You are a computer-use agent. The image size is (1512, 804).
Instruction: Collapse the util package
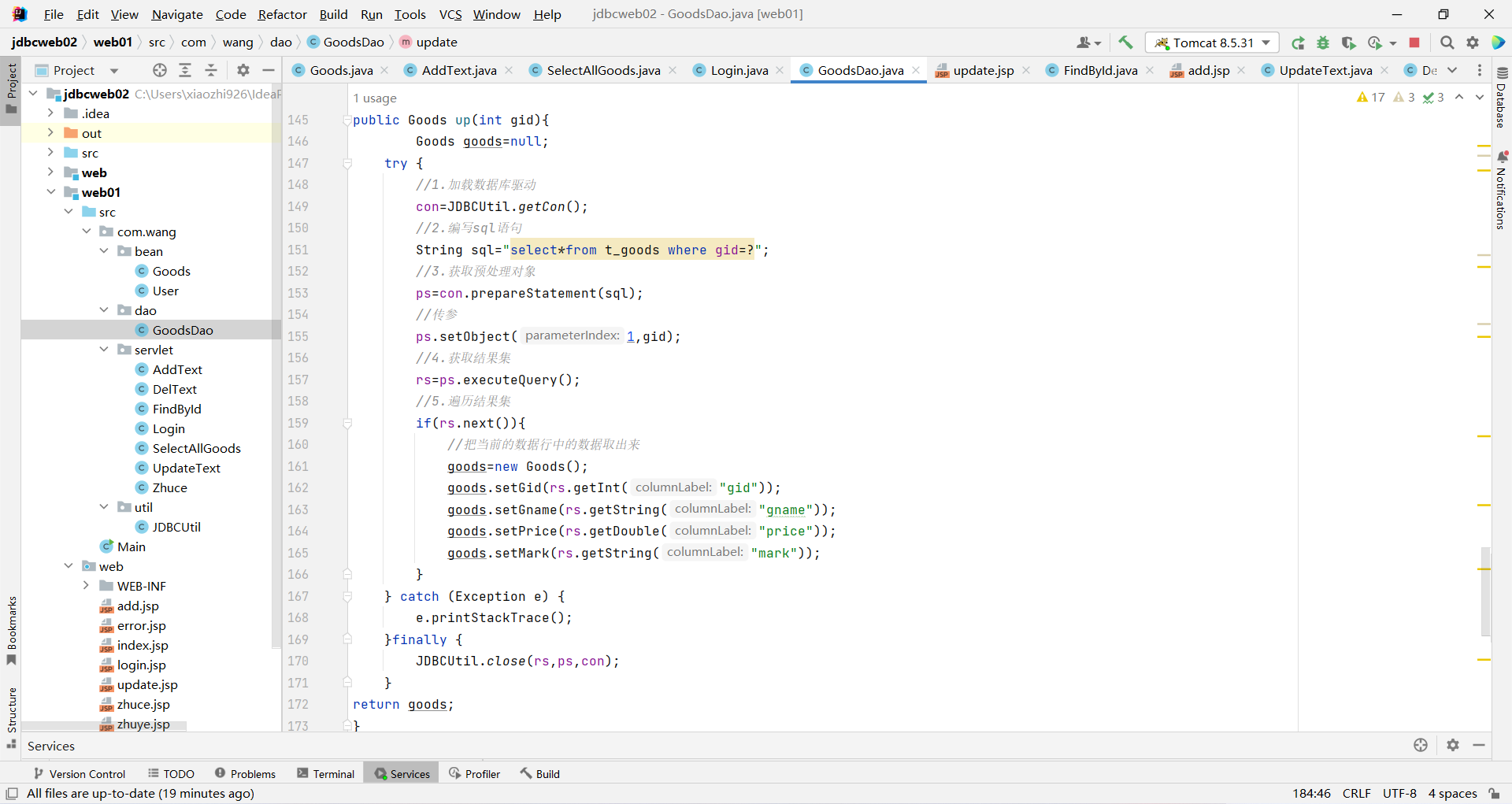[x=104, y=507]
